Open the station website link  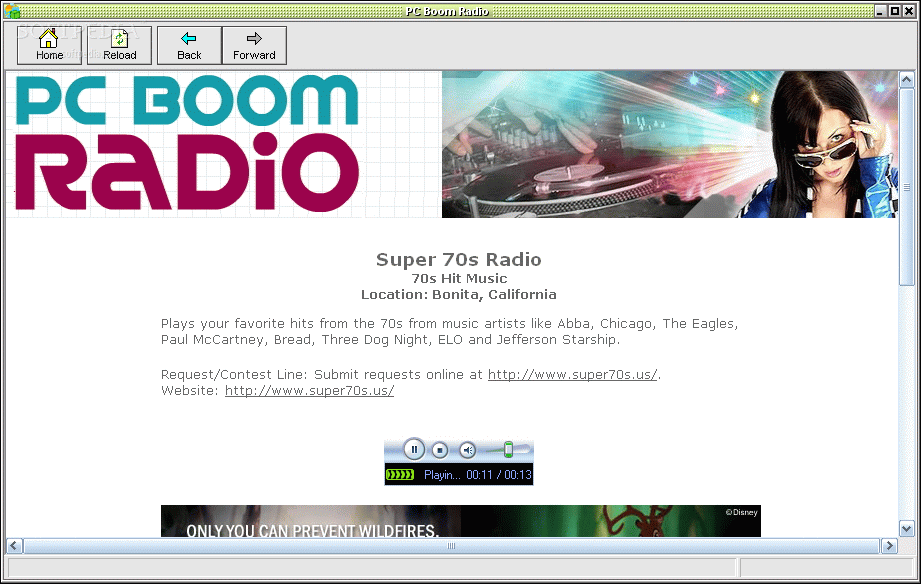click(308, 390)
